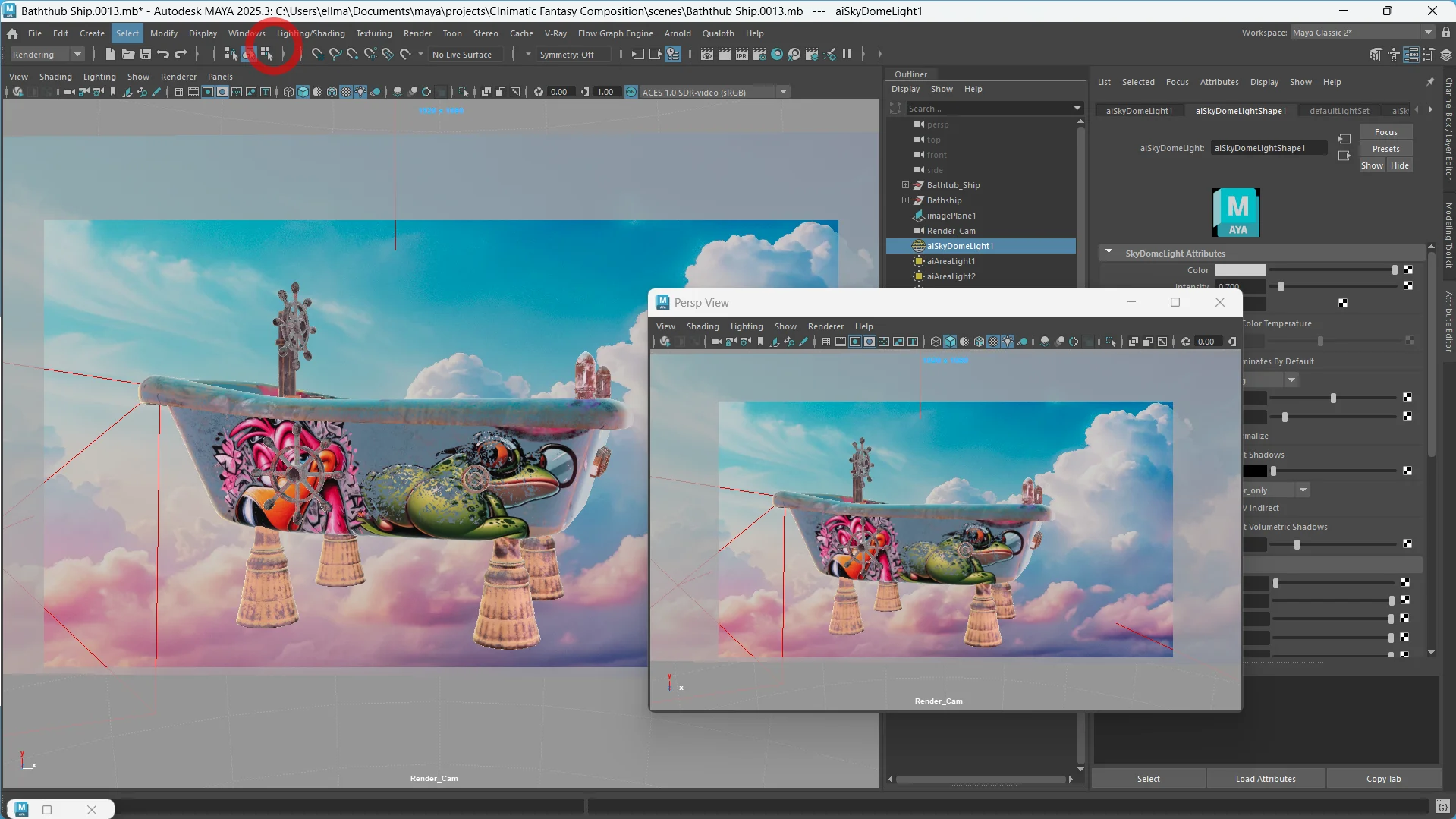Toggle smooth shade all in main viewport
The height and width of the screenshot is (819, 1456).
tap(303, 92)
